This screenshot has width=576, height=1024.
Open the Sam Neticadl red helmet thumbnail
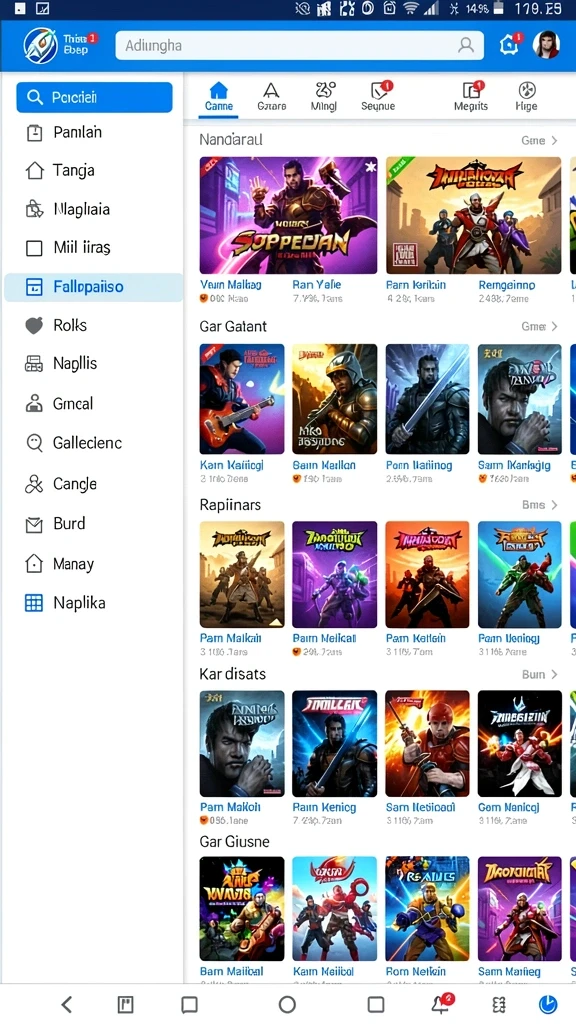click(427, 744)
